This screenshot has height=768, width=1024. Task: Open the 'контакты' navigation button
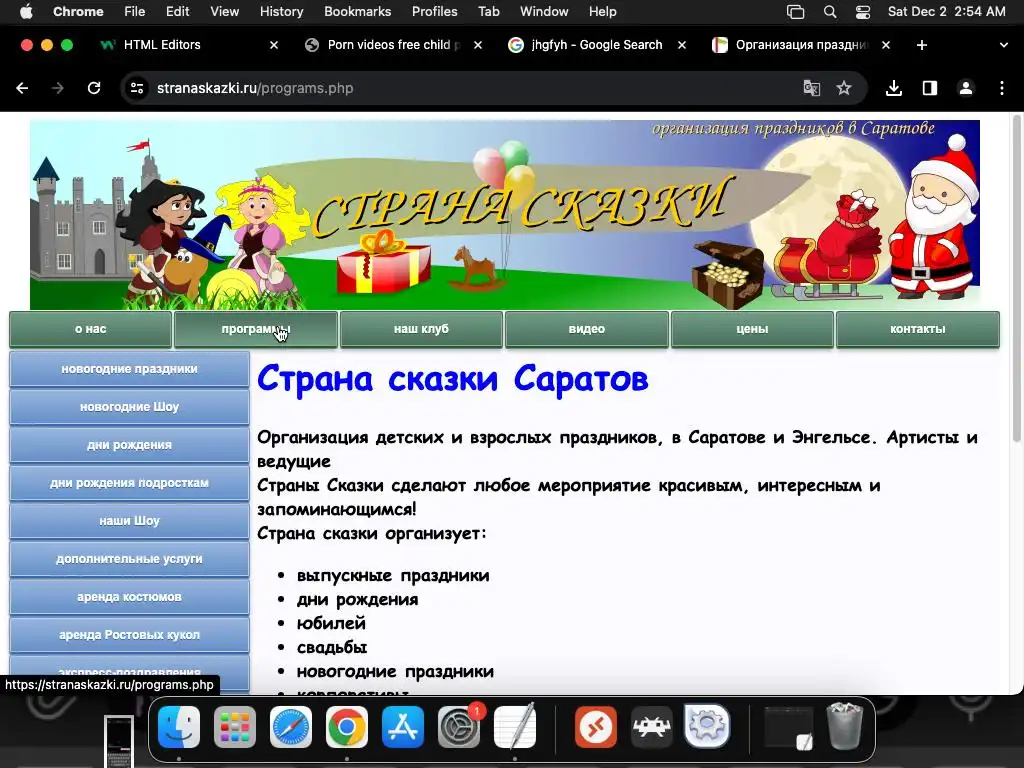coord(918,329)
